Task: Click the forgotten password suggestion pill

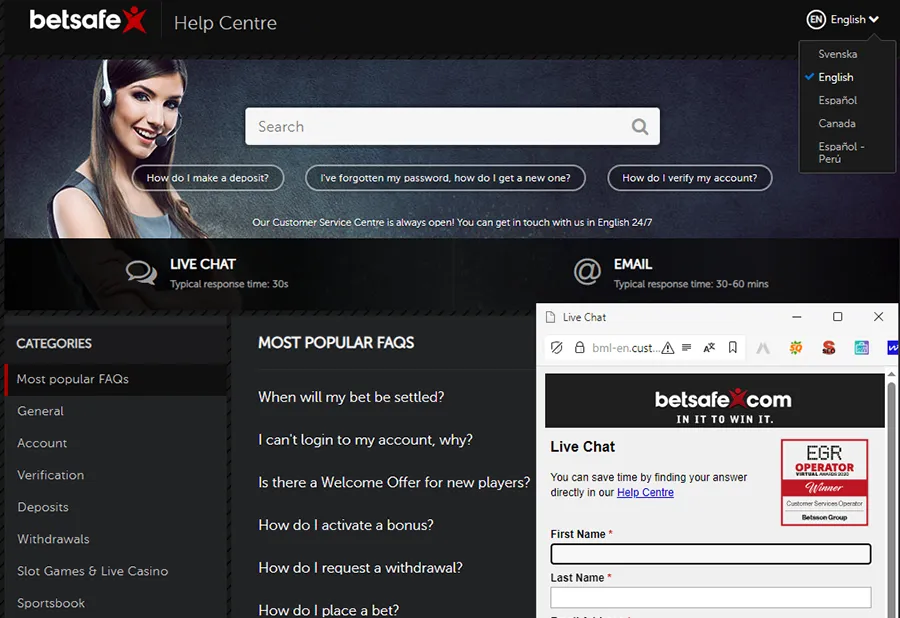Action: (x=445, y=178)
